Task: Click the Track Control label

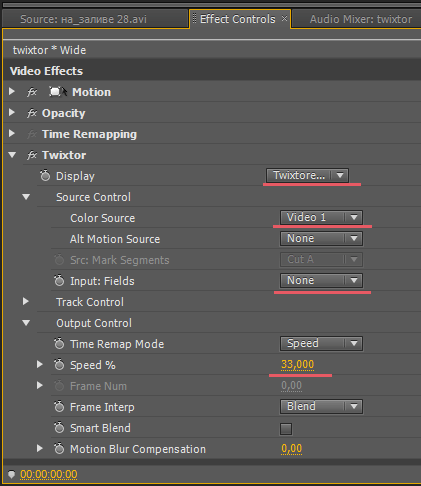Action: coord(90,302)
